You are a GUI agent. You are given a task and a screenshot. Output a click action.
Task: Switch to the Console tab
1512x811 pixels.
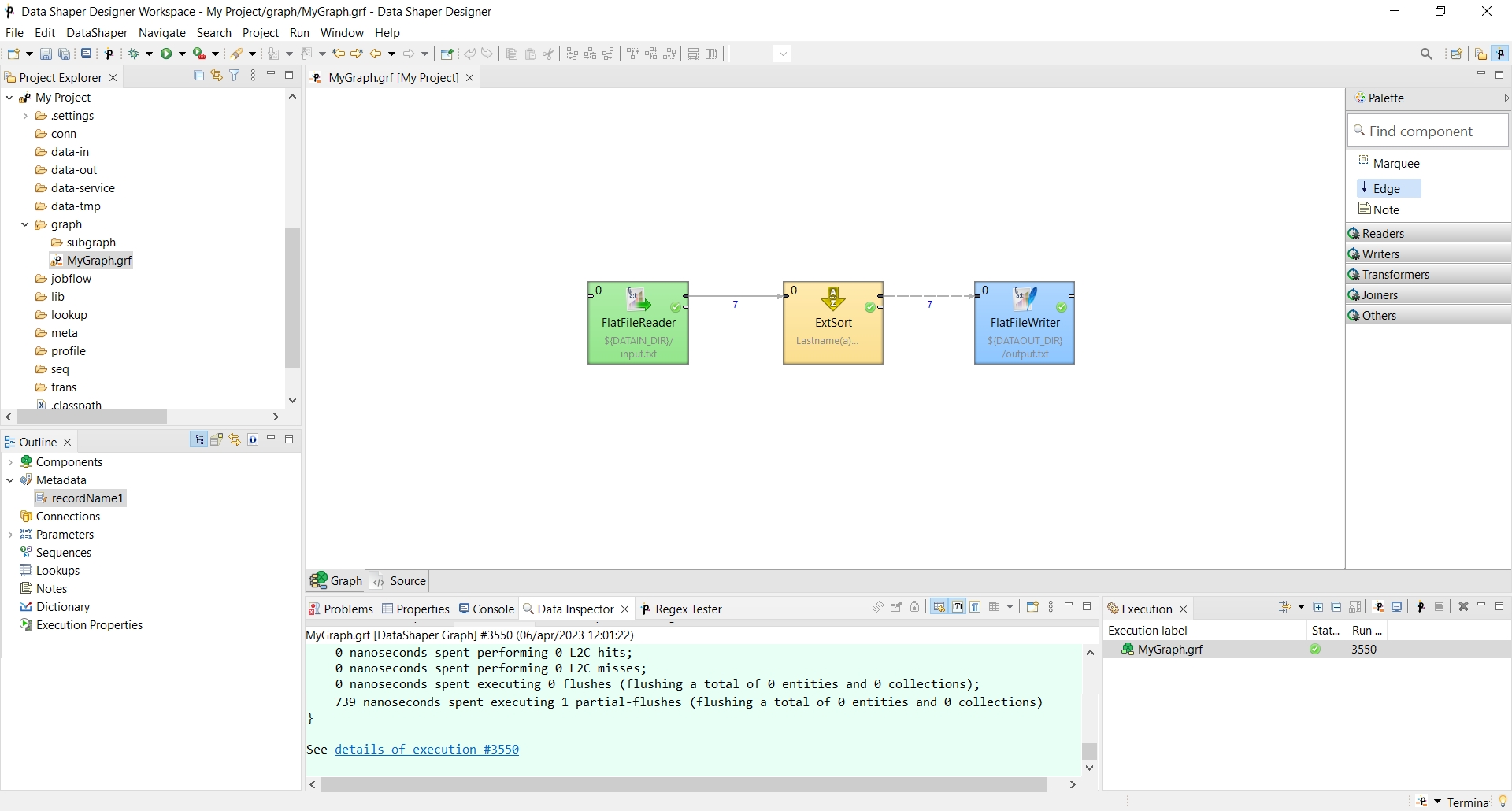pyautogui.click(x=486, y=609)
